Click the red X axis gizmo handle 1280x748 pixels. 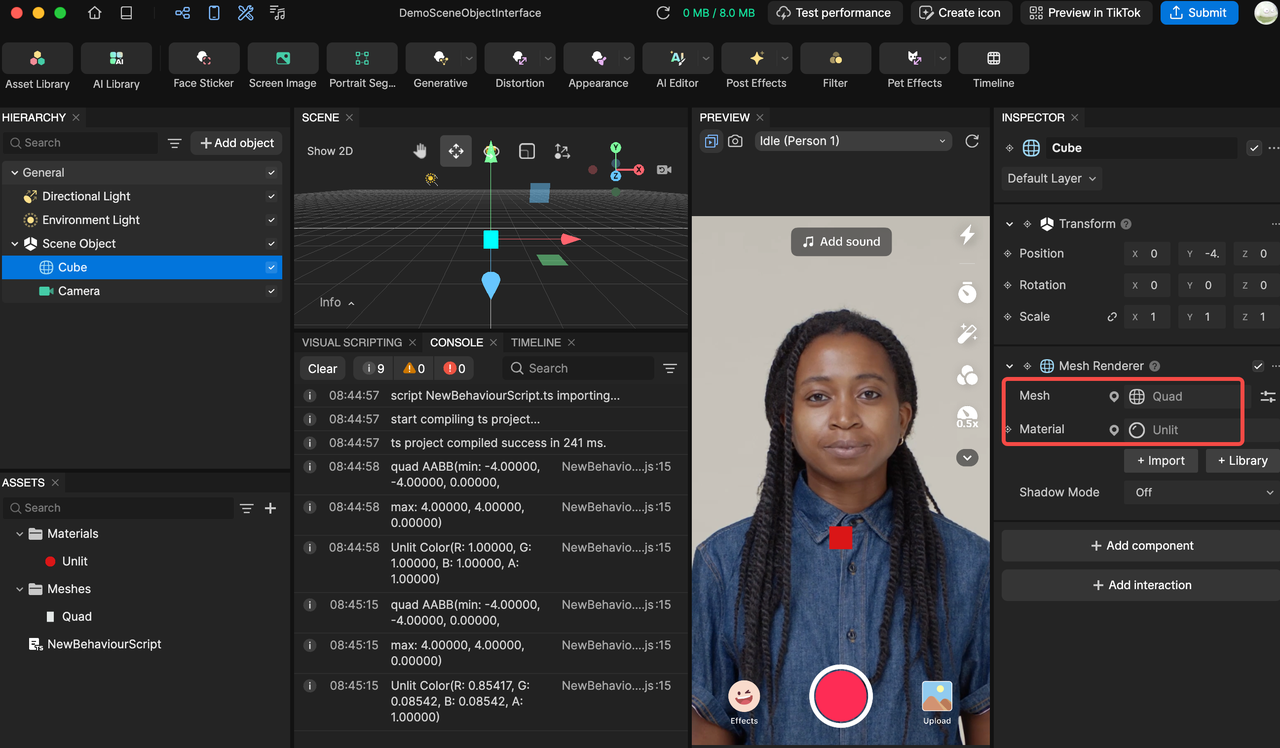(571, 239)
